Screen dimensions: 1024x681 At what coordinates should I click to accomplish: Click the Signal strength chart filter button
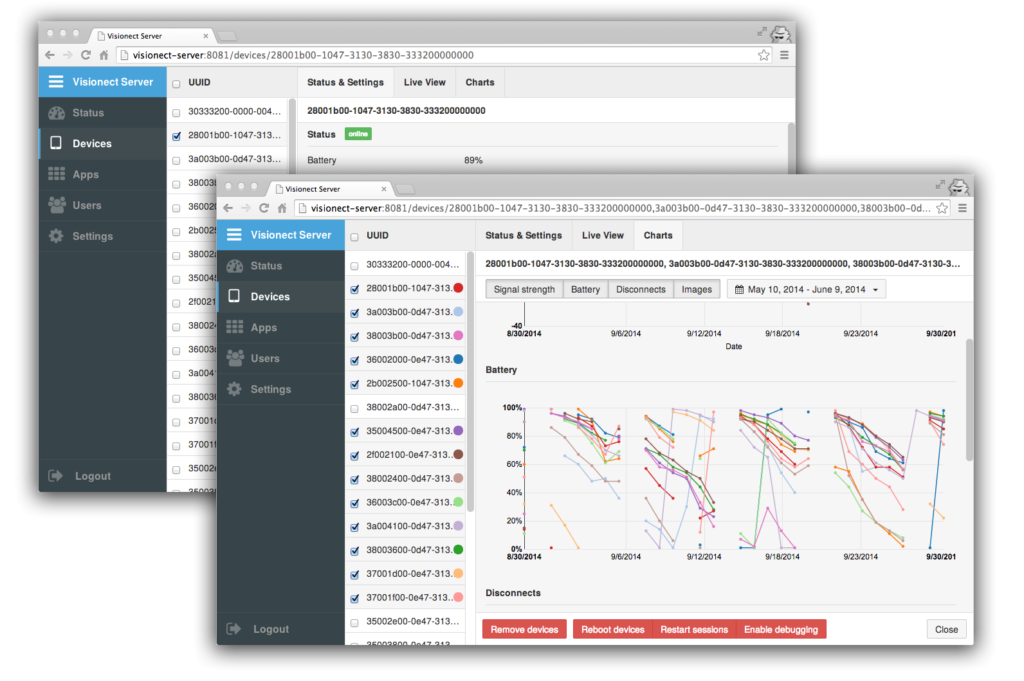click(524, 289)
